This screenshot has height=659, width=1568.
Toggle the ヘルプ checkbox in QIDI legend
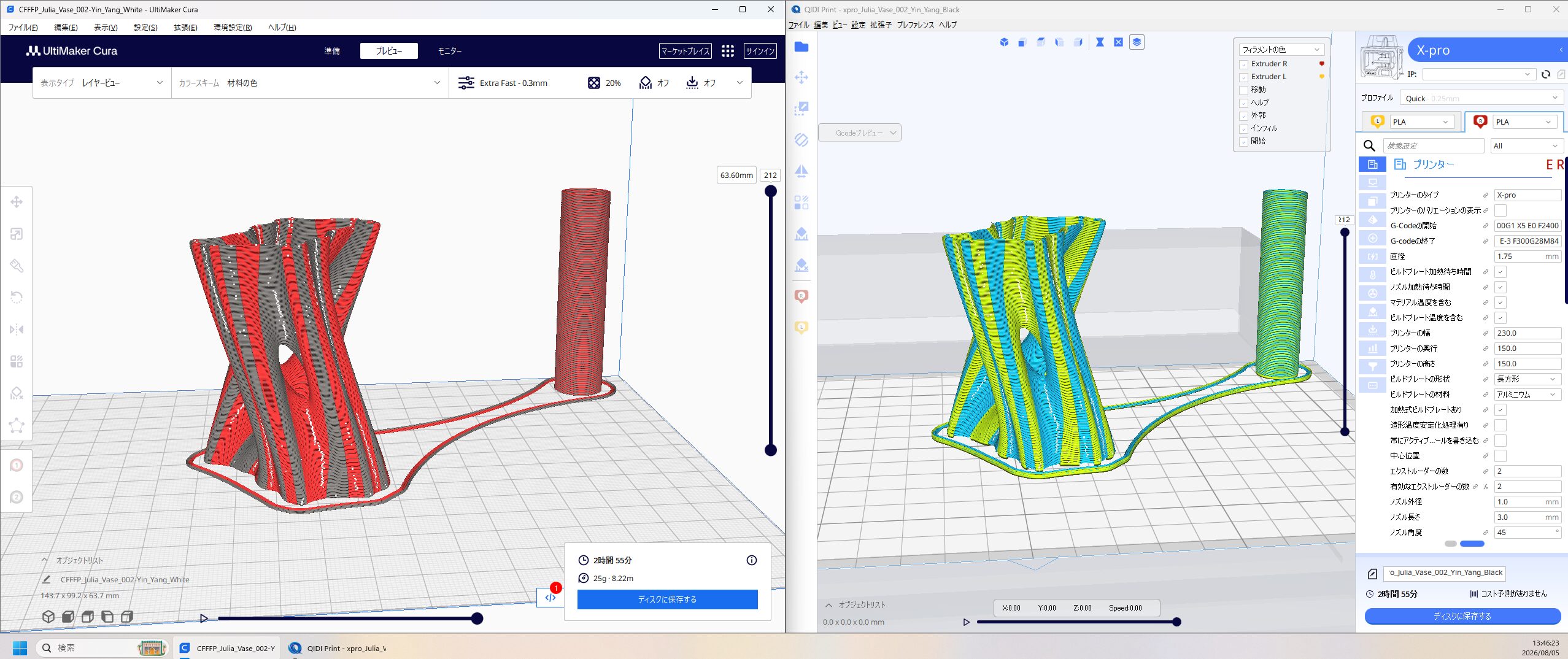pyautogui.click(x=1244, y=103)
